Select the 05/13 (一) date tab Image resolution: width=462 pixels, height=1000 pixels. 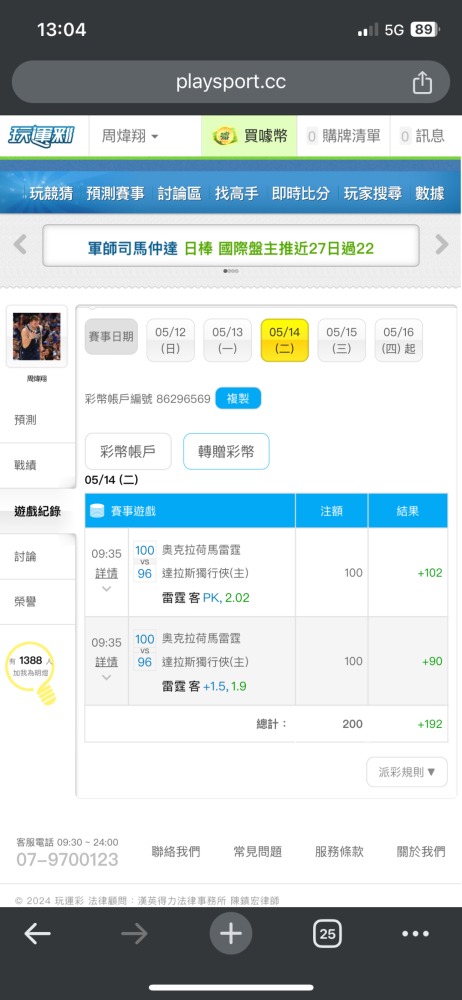(x=228, y=340)
